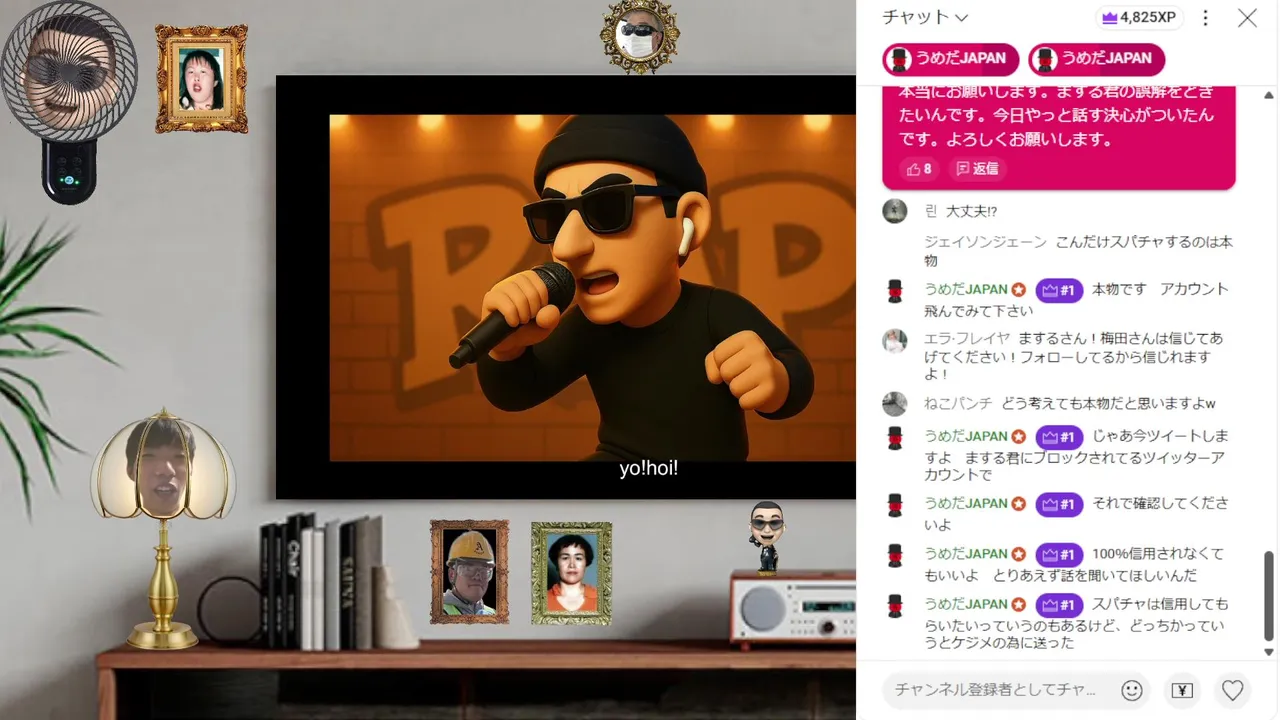The width and height of the screenshot is (1280, 720).
Task: Click the うめだJAPAN avatar beside the スパチャは信用して message
Action: pyautogui.click(x=895, y=605)
